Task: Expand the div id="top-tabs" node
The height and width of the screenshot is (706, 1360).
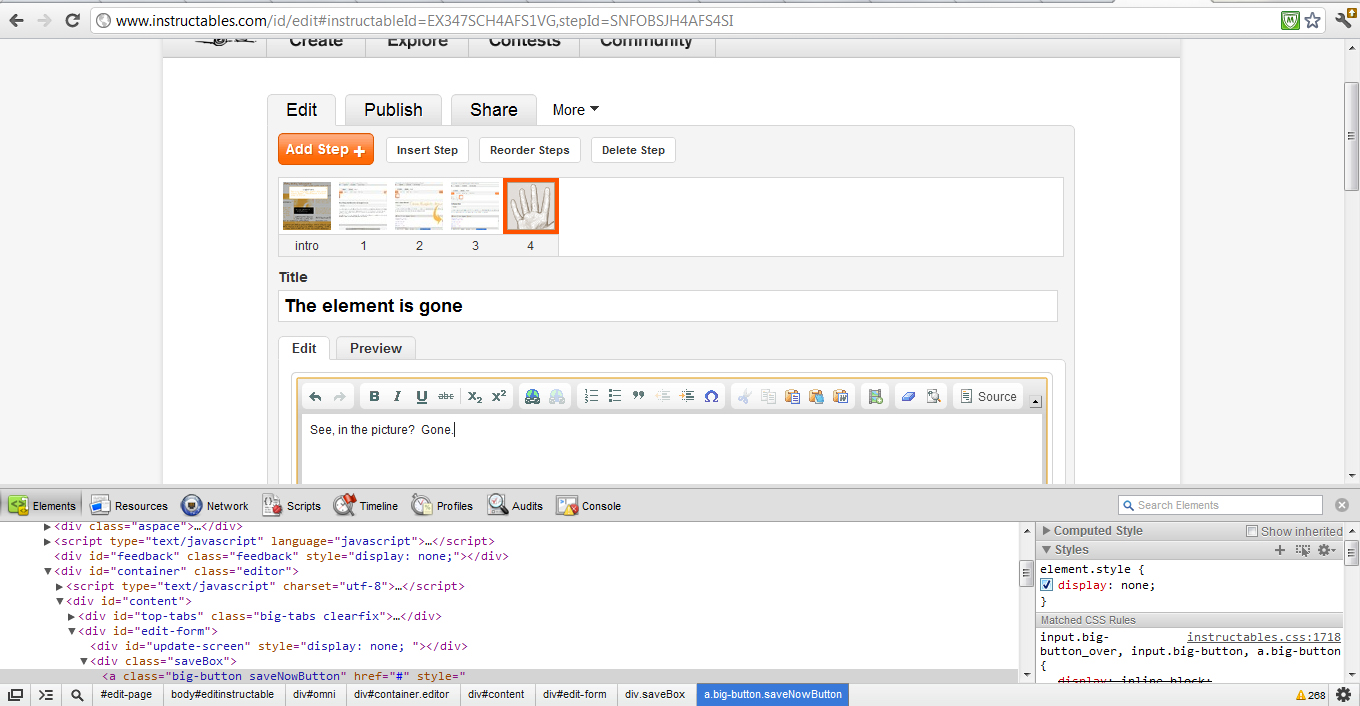Action: pyautogui.click(x=71, y=616)
